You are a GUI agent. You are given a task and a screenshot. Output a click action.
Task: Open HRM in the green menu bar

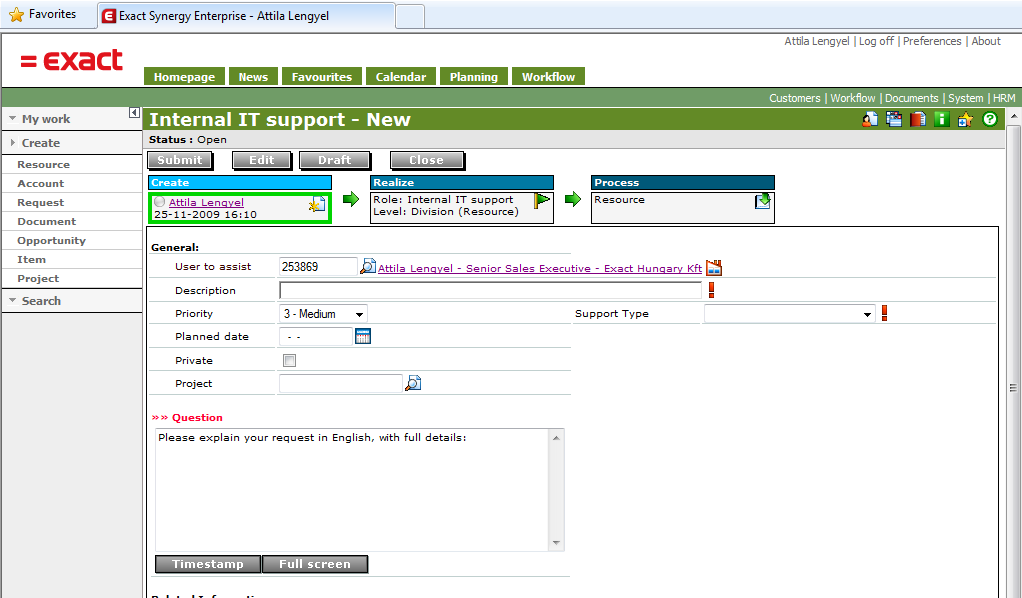[x=1004, y=98]
